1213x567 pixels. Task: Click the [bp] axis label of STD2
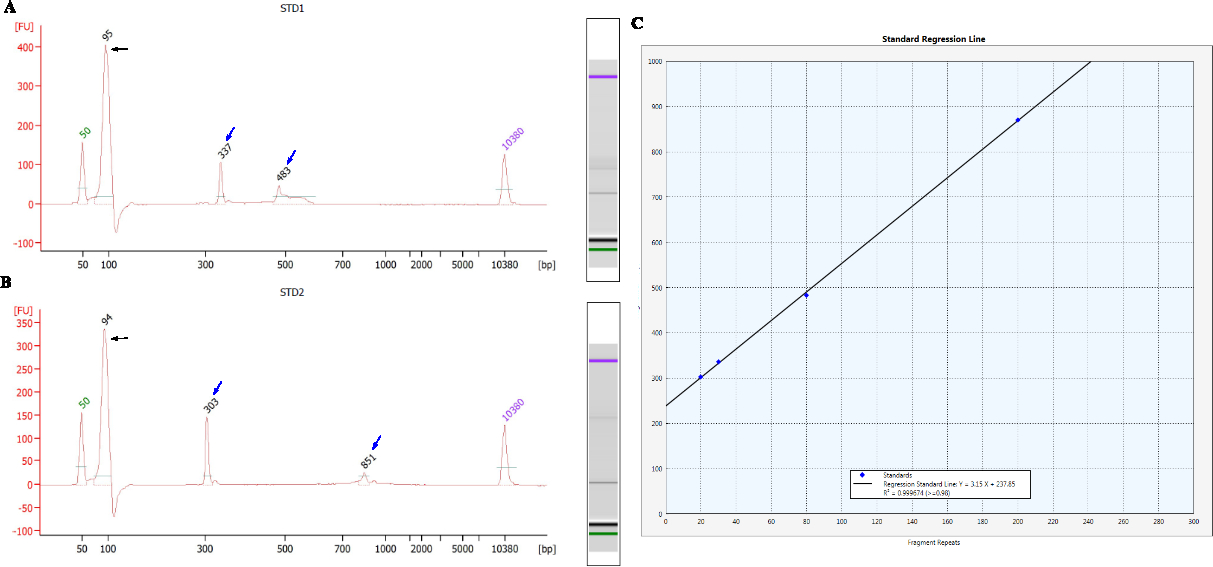(546, 550)
